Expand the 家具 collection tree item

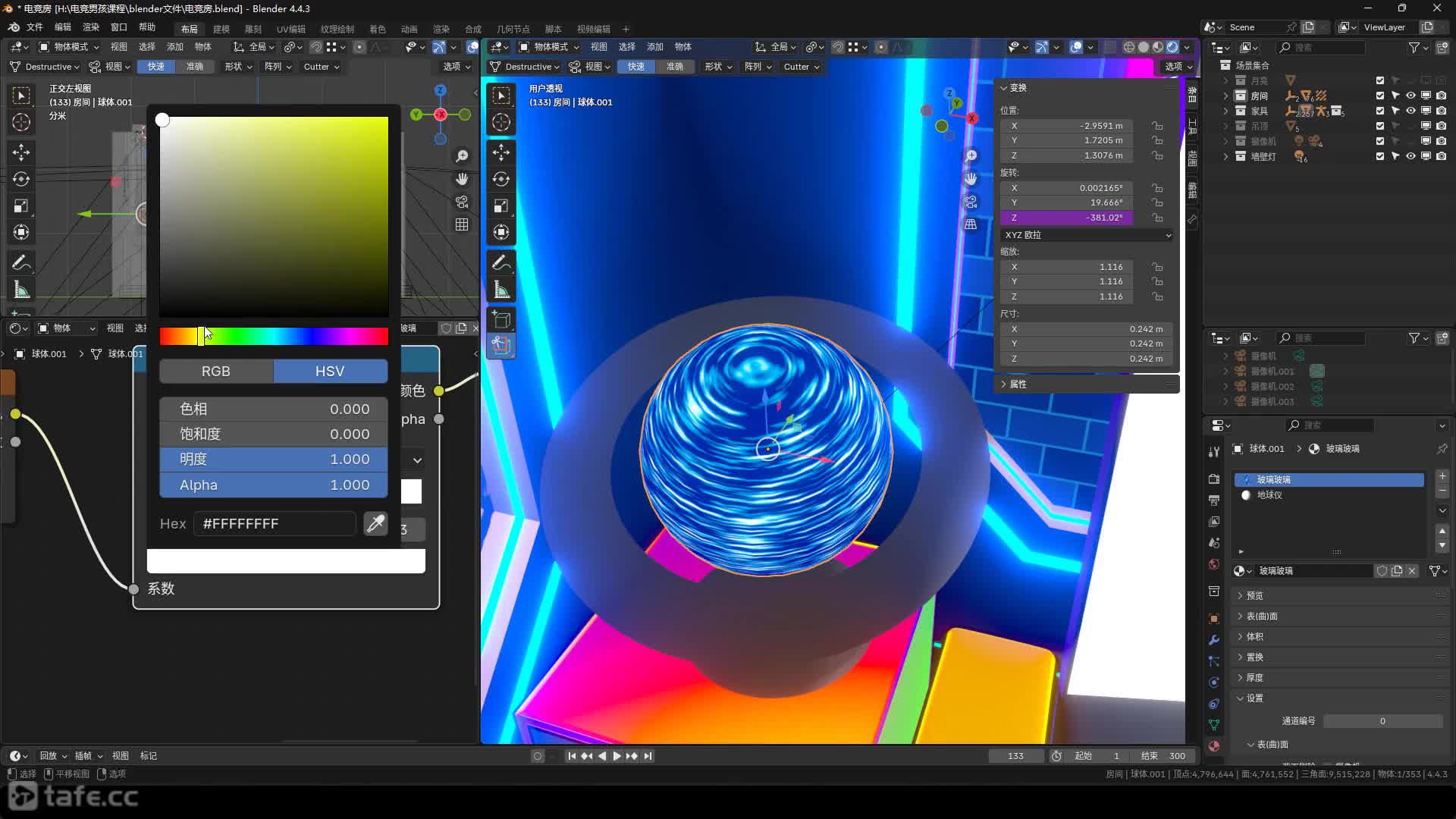click(1225, 111)
